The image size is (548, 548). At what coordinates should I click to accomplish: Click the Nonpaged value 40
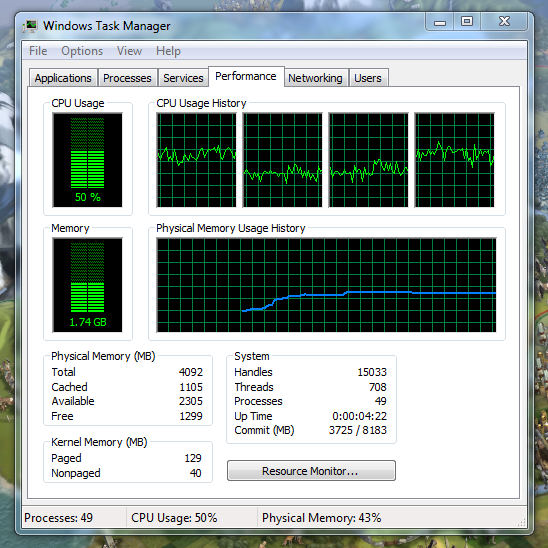click(x=196, y=473)
